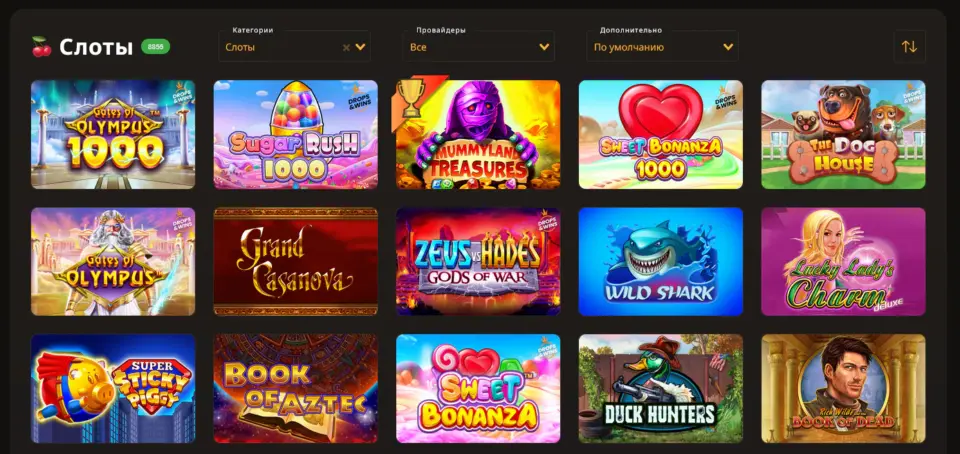
Task: Click the sort order arrows icon
Action: pos(909,47)
